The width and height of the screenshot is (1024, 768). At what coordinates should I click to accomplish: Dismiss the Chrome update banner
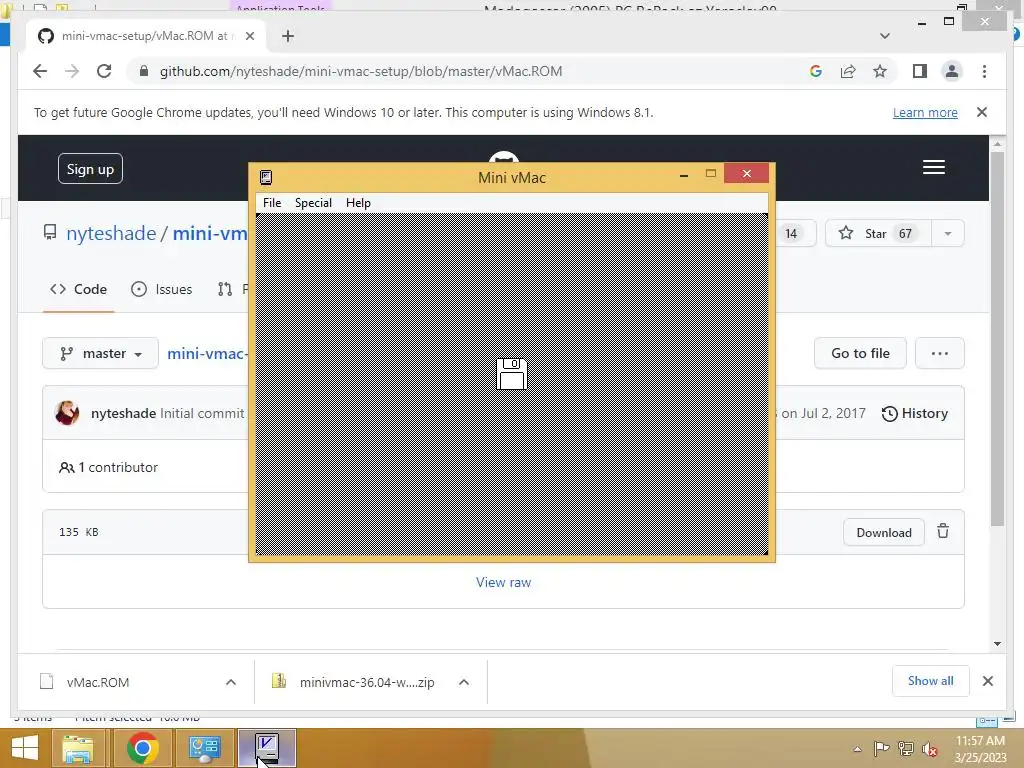pyautogui.click(x=982, y=112)
